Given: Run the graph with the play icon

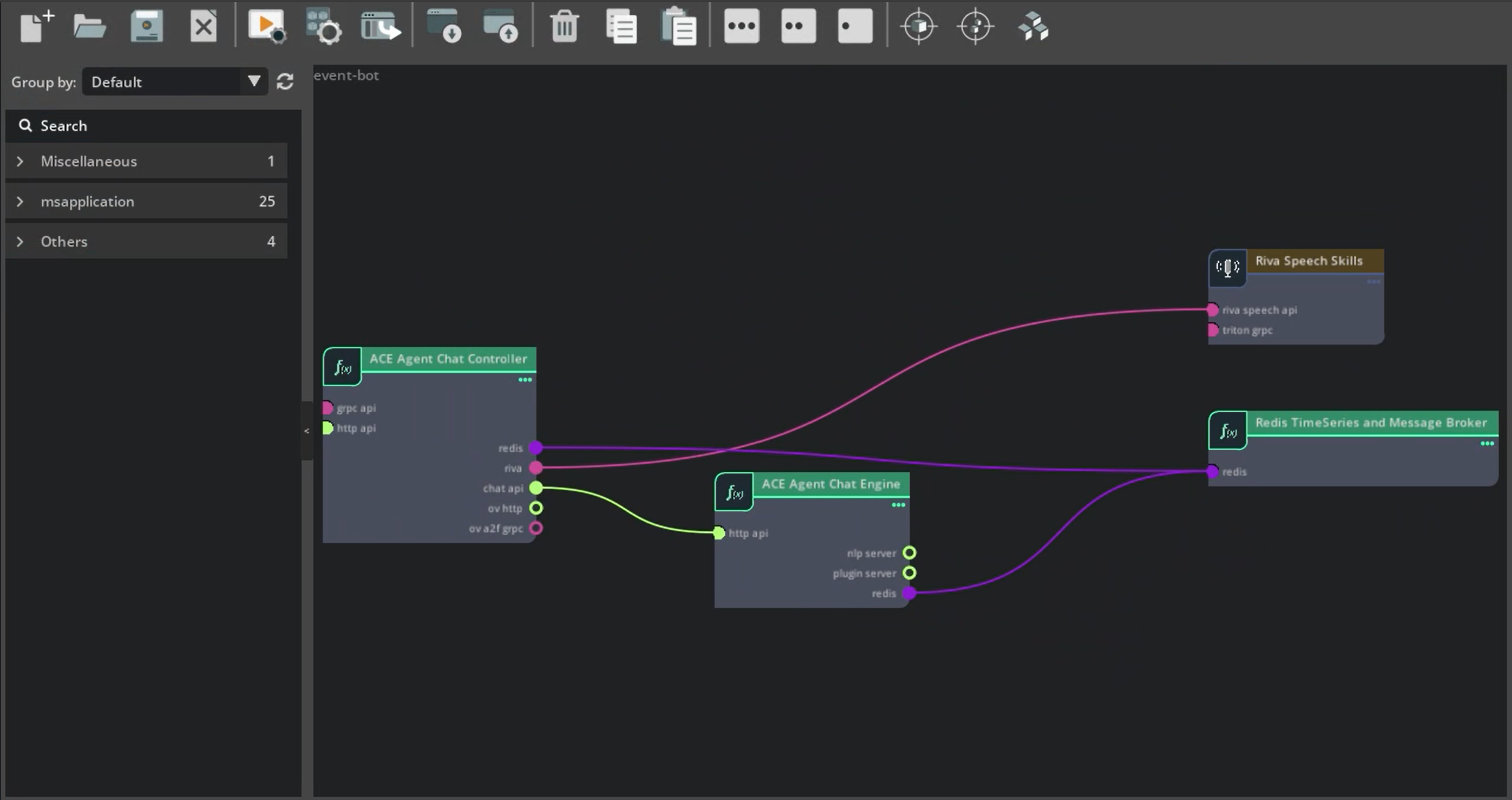Looking at the screenshot, I should tap(267, 27).
